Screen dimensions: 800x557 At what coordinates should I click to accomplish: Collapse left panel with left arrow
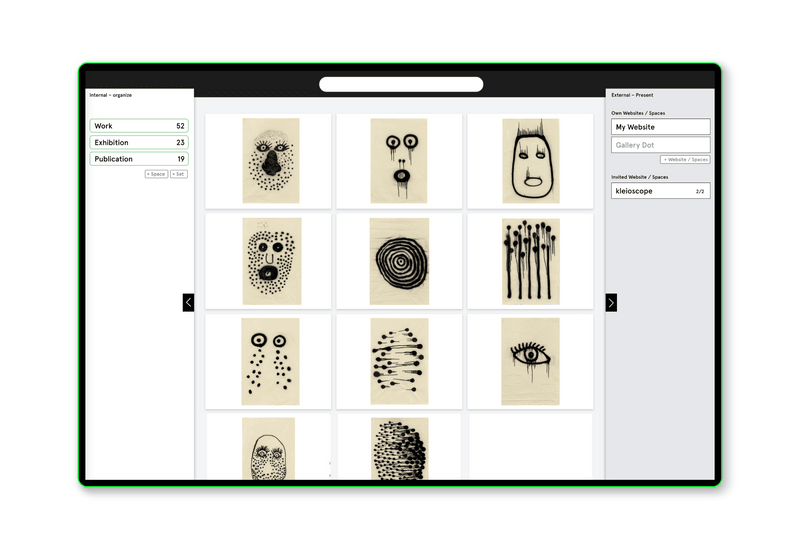click(188, 302)
